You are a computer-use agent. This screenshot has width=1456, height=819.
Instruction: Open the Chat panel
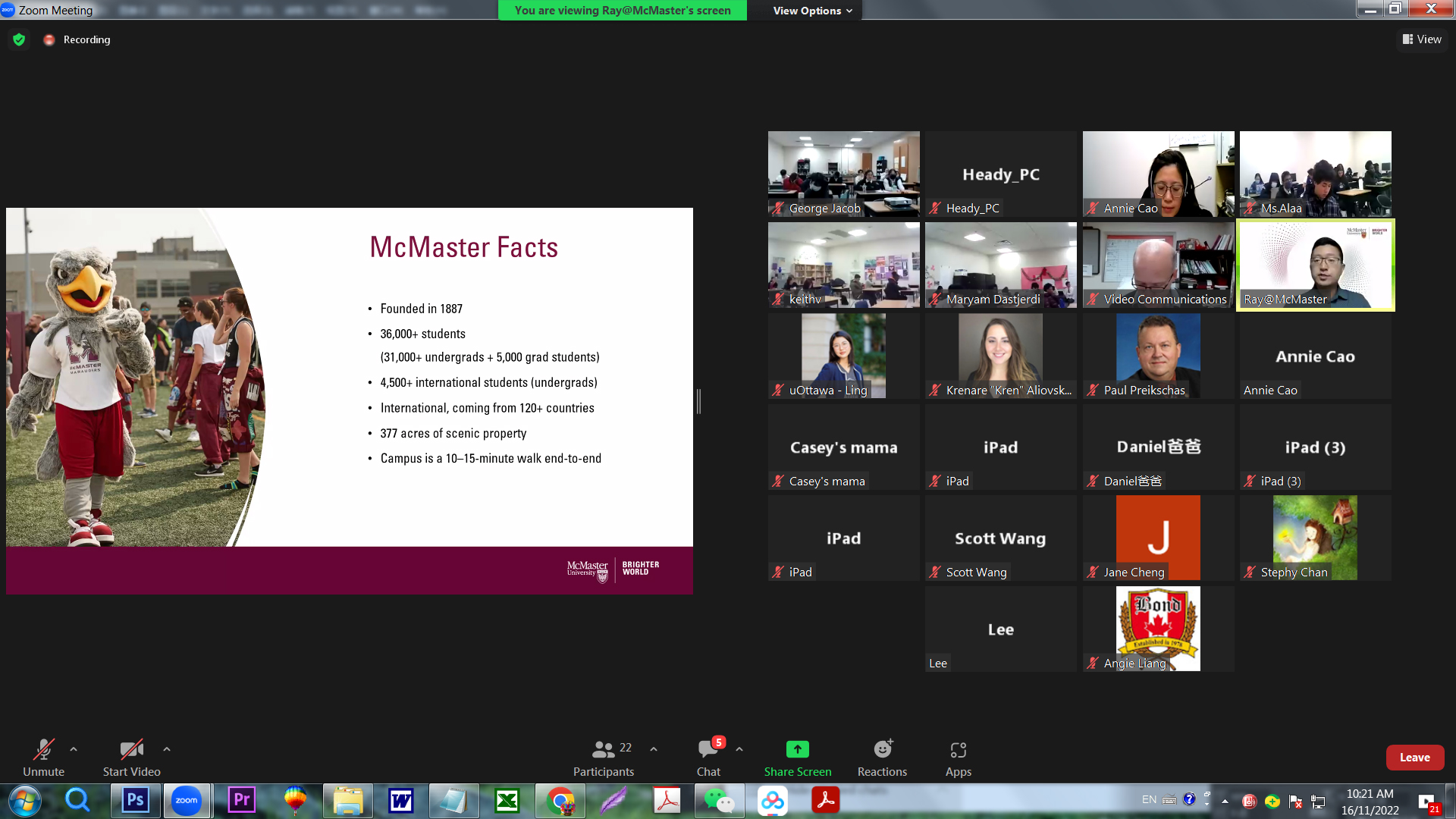[708, 758]
